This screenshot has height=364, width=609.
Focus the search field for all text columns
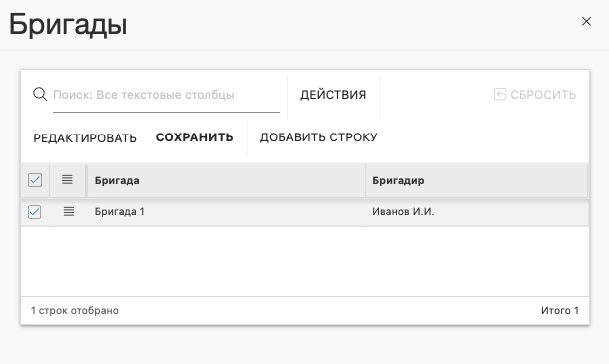click(166, 95)
